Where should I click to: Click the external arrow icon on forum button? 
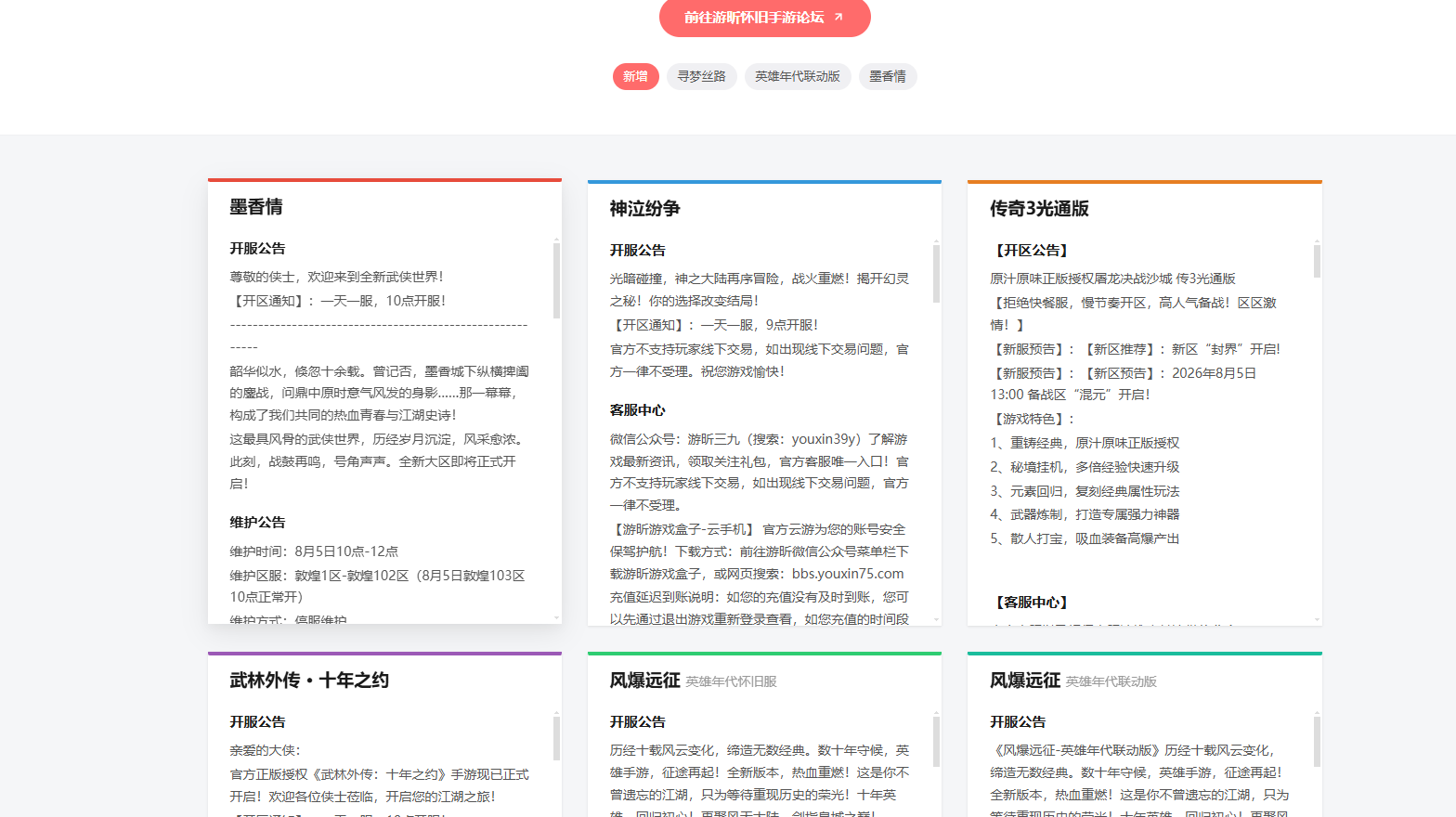838,17
